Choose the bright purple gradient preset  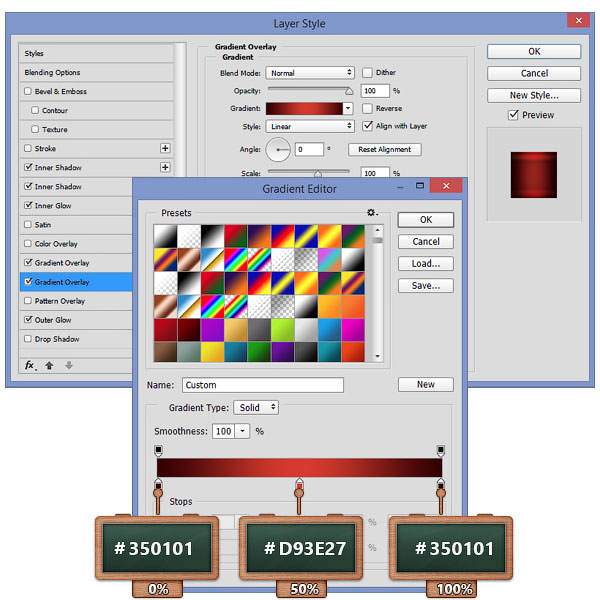[212, 329]
